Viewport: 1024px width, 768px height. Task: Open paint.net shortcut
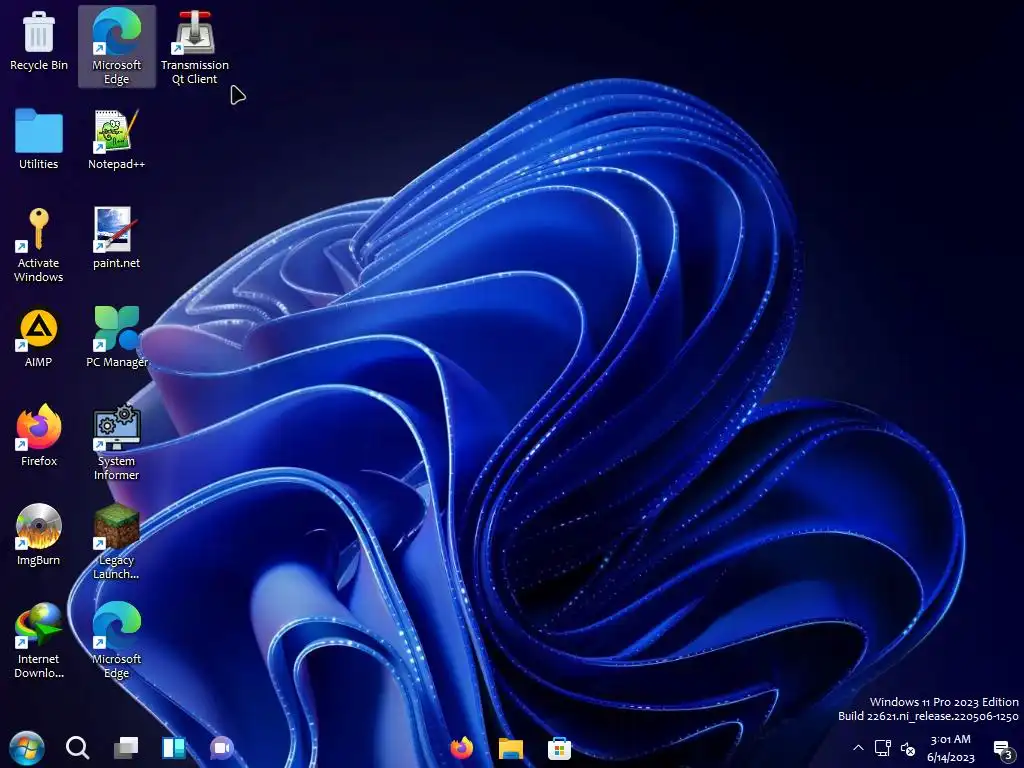pyautogui.click(x=116, y=238)
